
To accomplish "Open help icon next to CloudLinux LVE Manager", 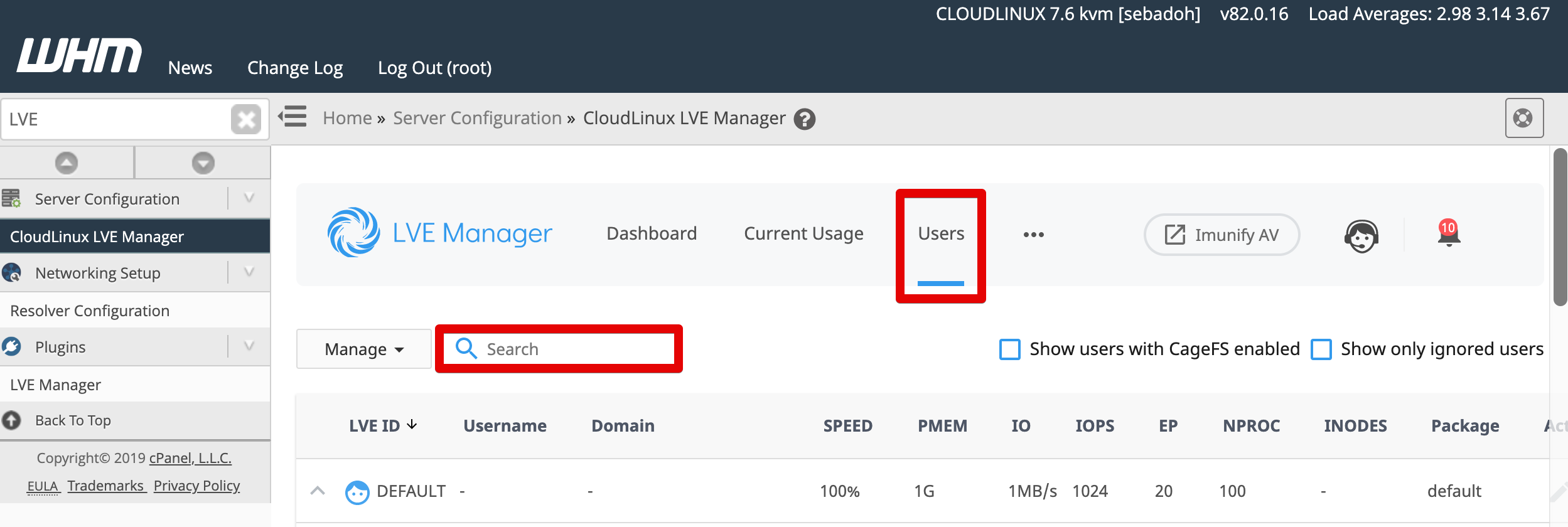I will (x=804, y=119).
